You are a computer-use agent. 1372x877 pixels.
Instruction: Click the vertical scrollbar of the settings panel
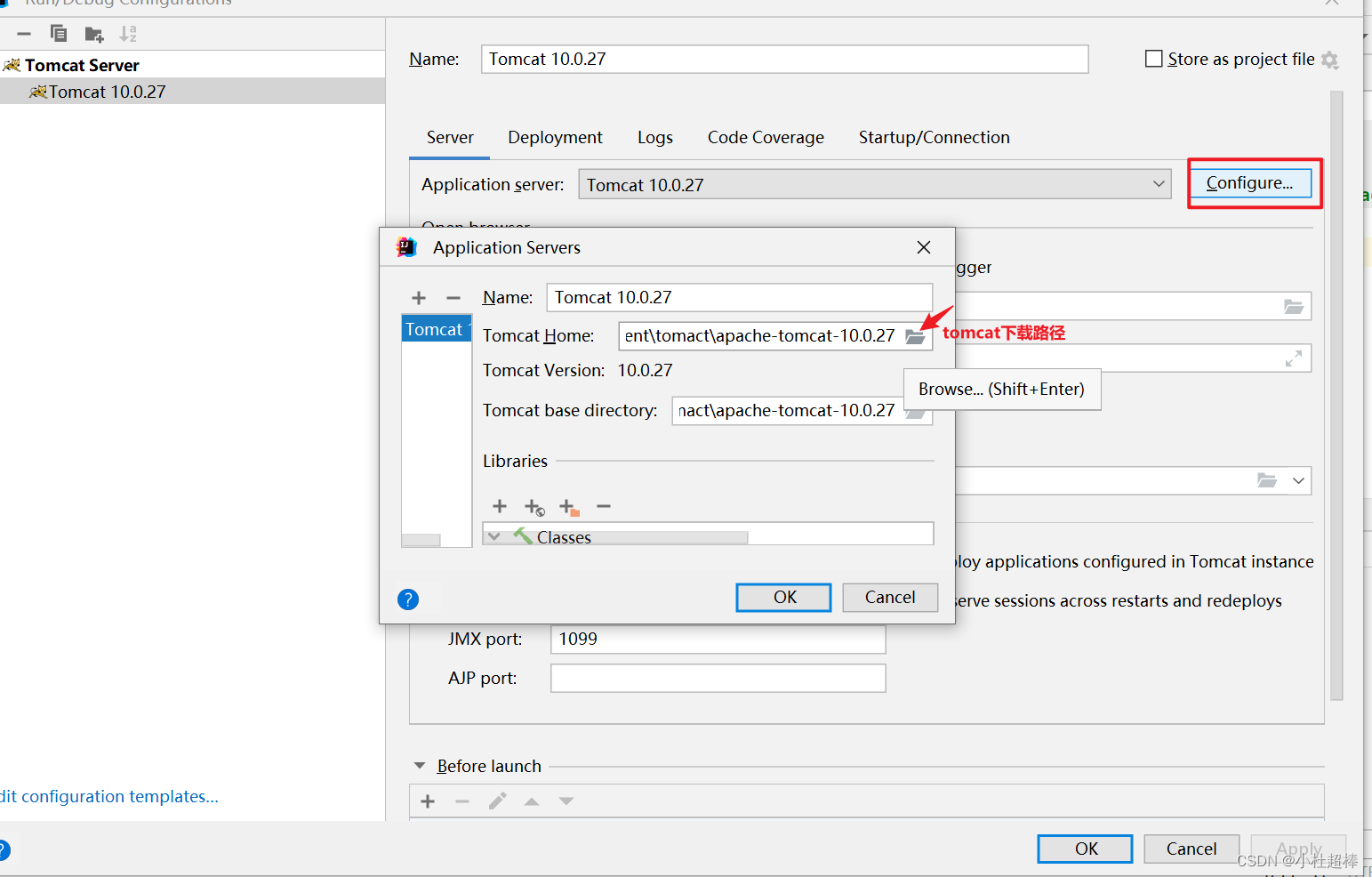click(x=1336, y=396)
